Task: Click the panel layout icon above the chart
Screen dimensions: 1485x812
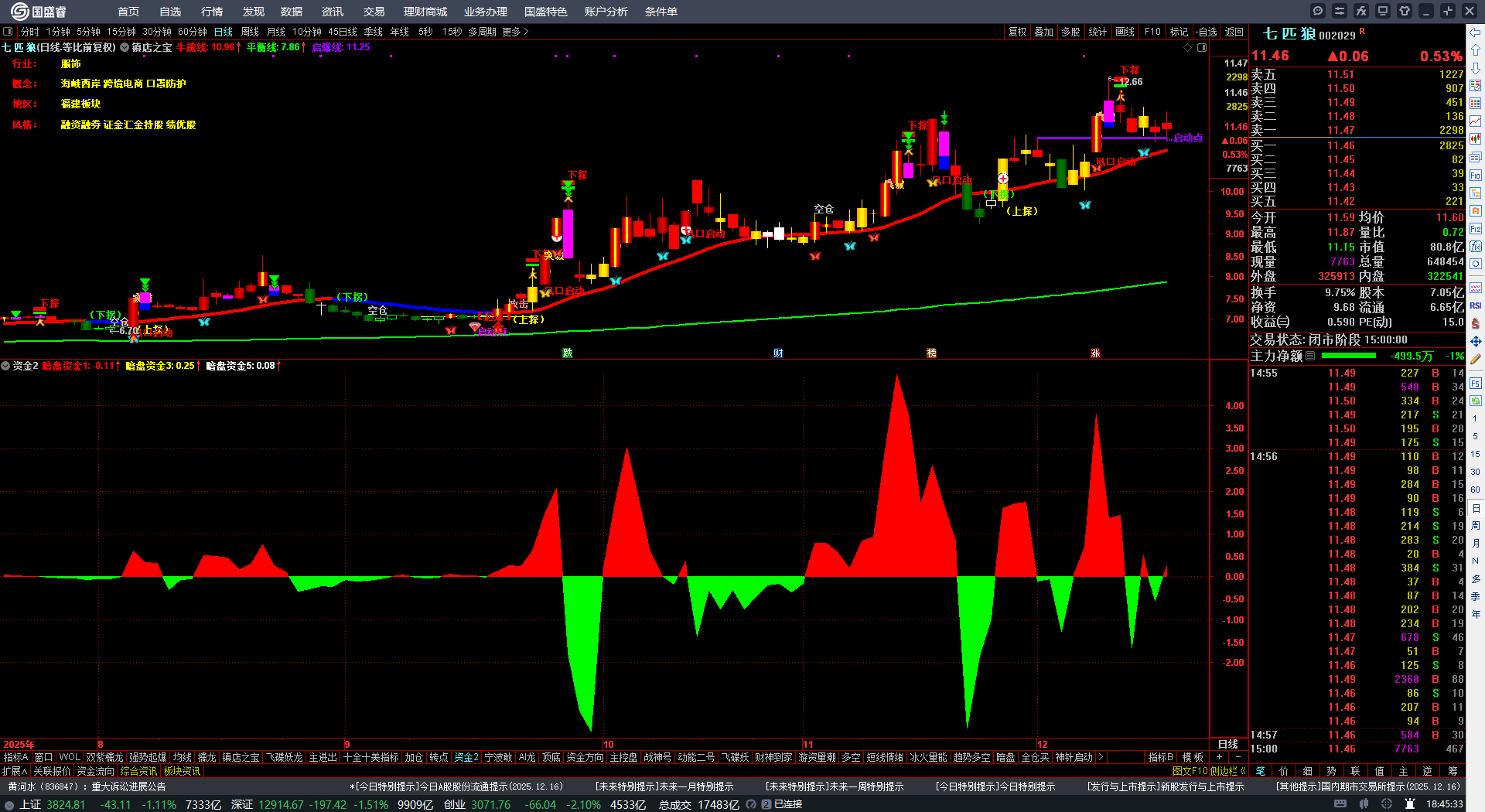Action: coord(1202,48)
